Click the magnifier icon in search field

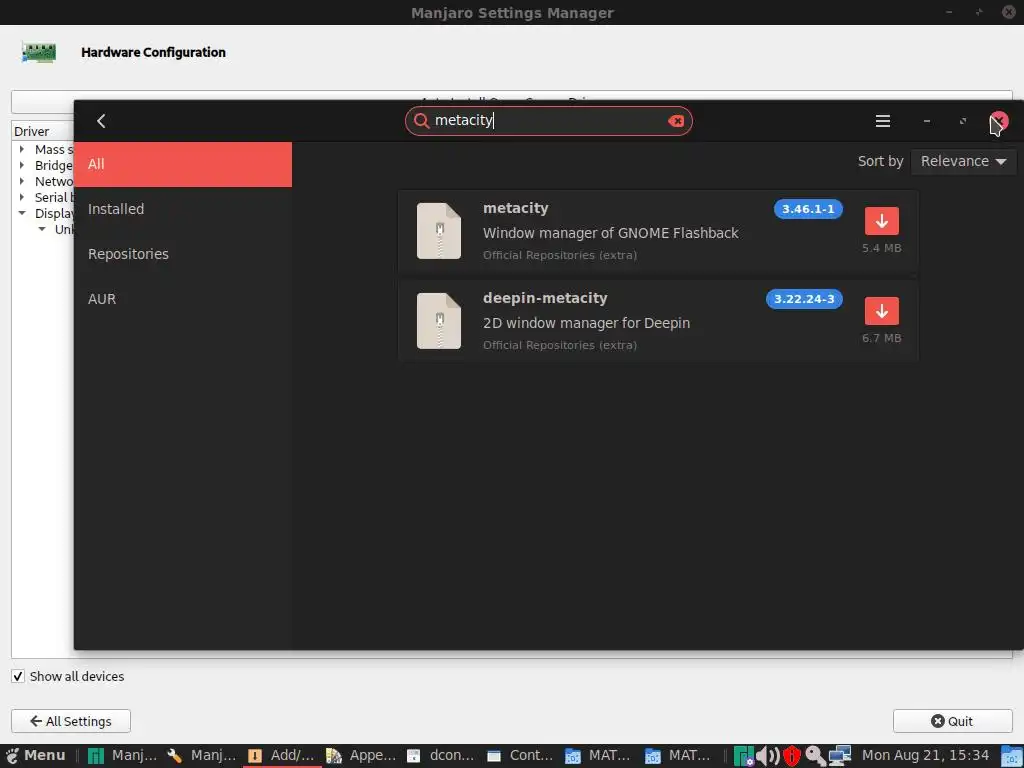click(x=421, y=121)
